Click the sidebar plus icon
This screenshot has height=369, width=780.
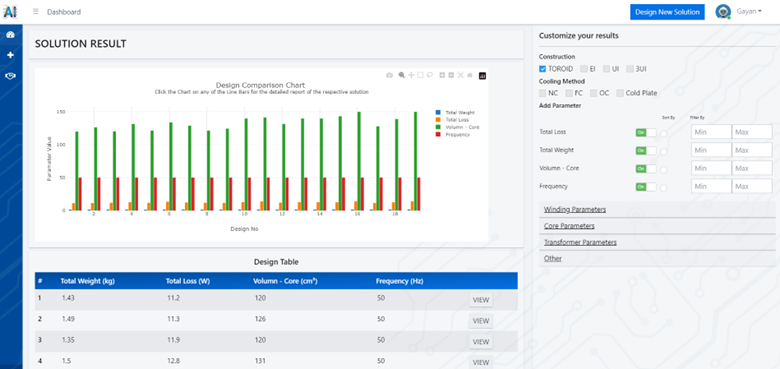click(10, 55)
